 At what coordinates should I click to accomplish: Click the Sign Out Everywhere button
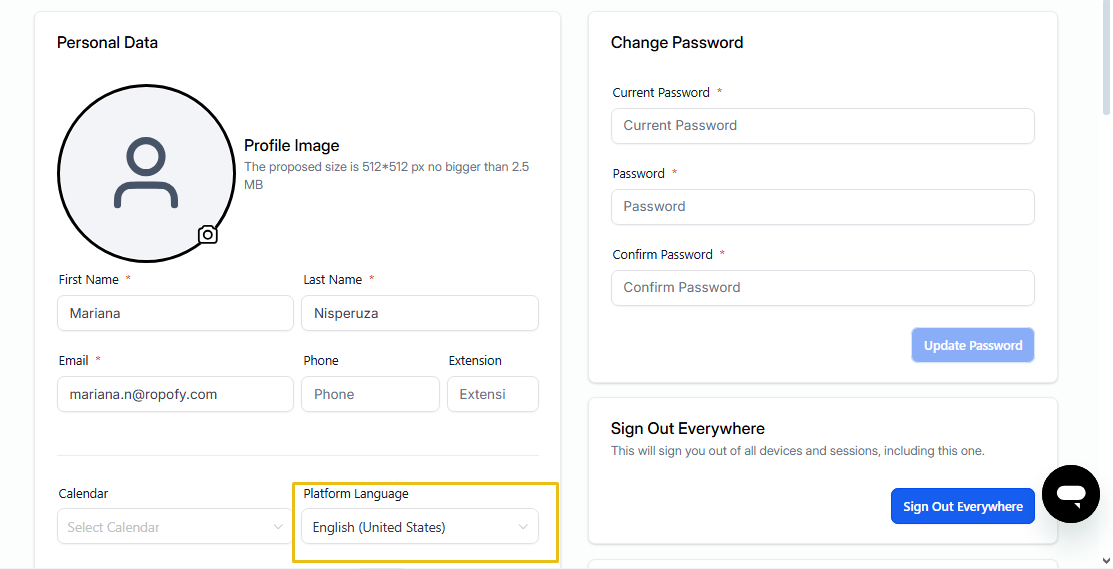[963, 507]
